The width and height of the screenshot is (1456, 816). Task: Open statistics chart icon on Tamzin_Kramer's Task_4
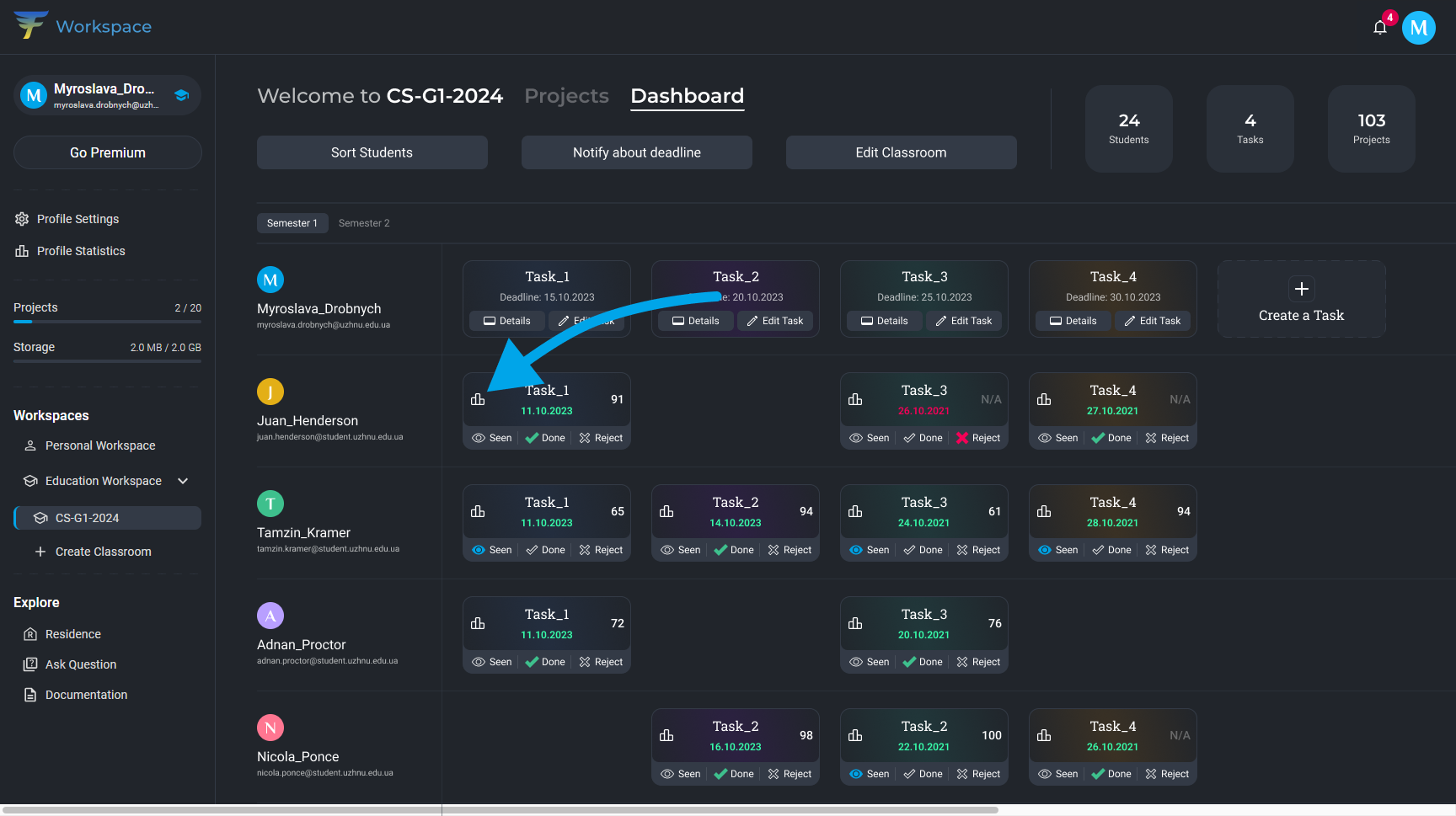pos(1044,511)
